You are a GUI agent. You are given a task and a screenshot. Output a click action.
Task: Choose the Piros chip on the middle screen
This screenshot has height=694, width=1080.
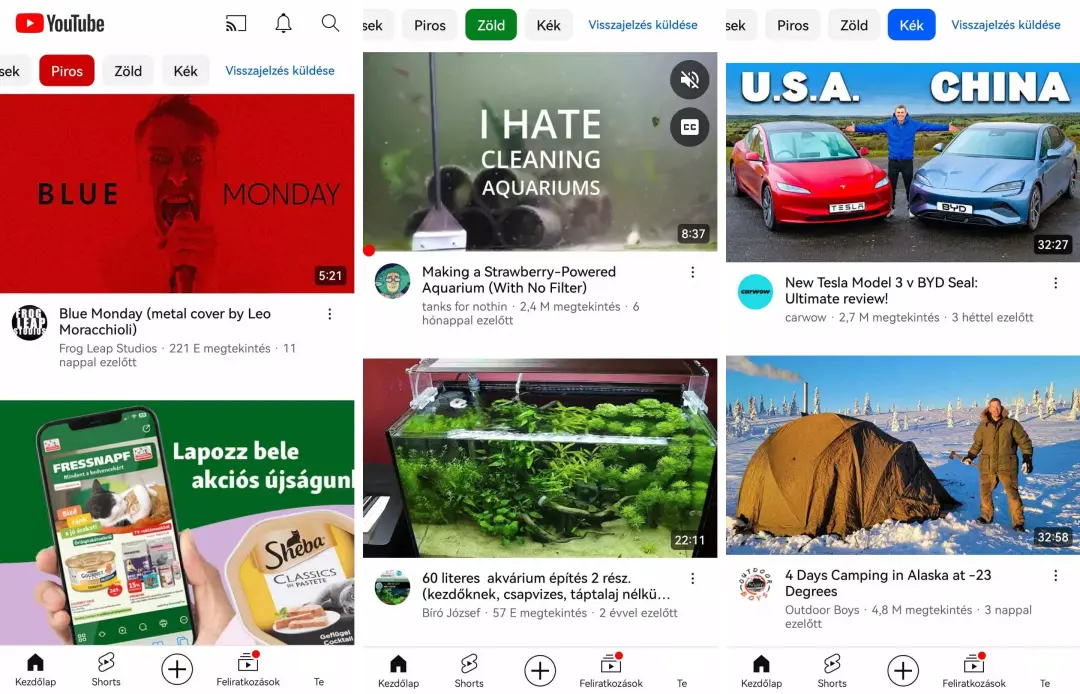pos(430,25)
